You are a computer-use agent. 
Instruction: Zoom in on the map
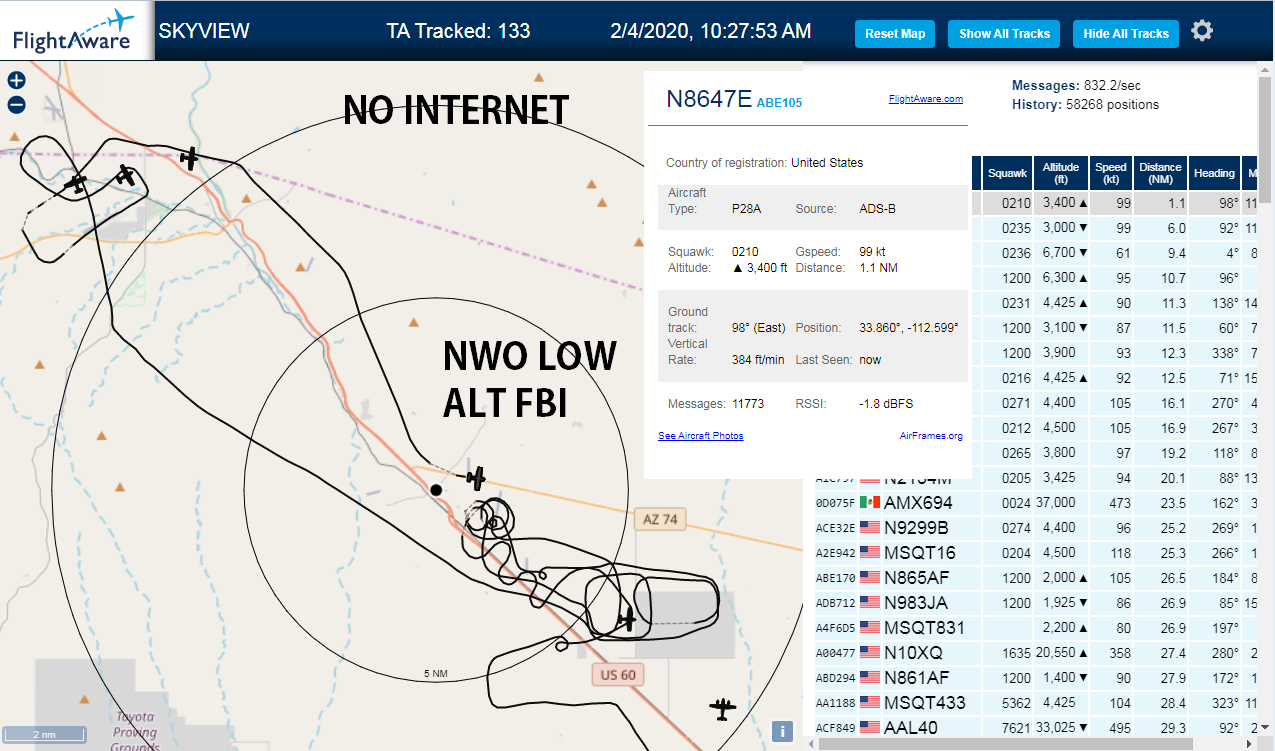click(16, 81)
